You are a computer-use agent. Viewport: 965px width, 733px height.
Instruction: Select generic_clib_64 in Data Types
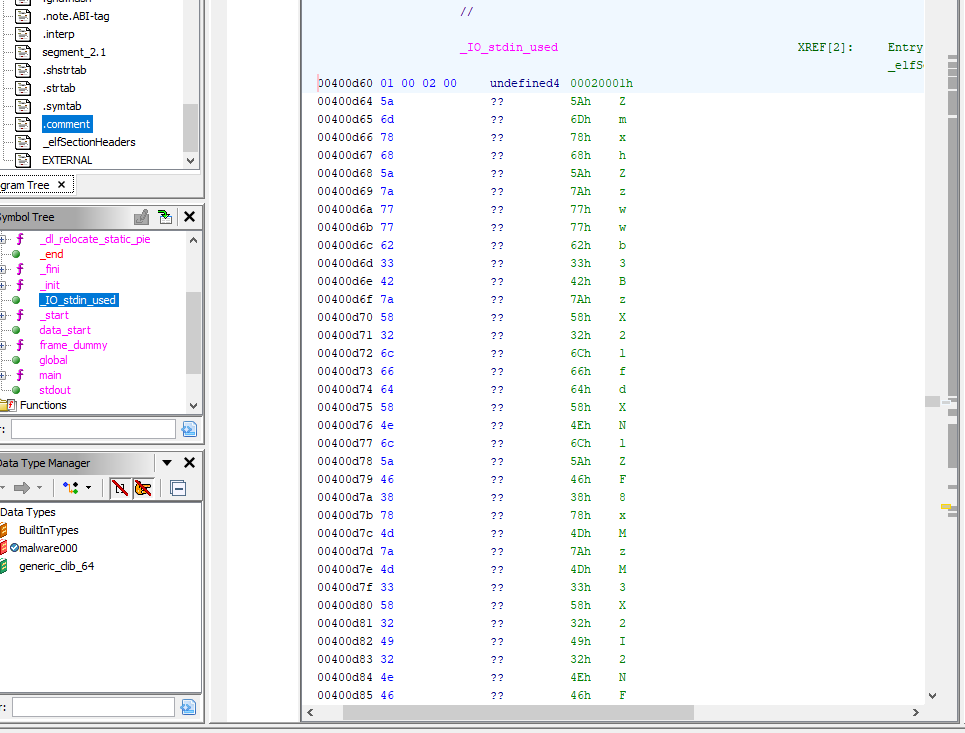tap(56, 566)
